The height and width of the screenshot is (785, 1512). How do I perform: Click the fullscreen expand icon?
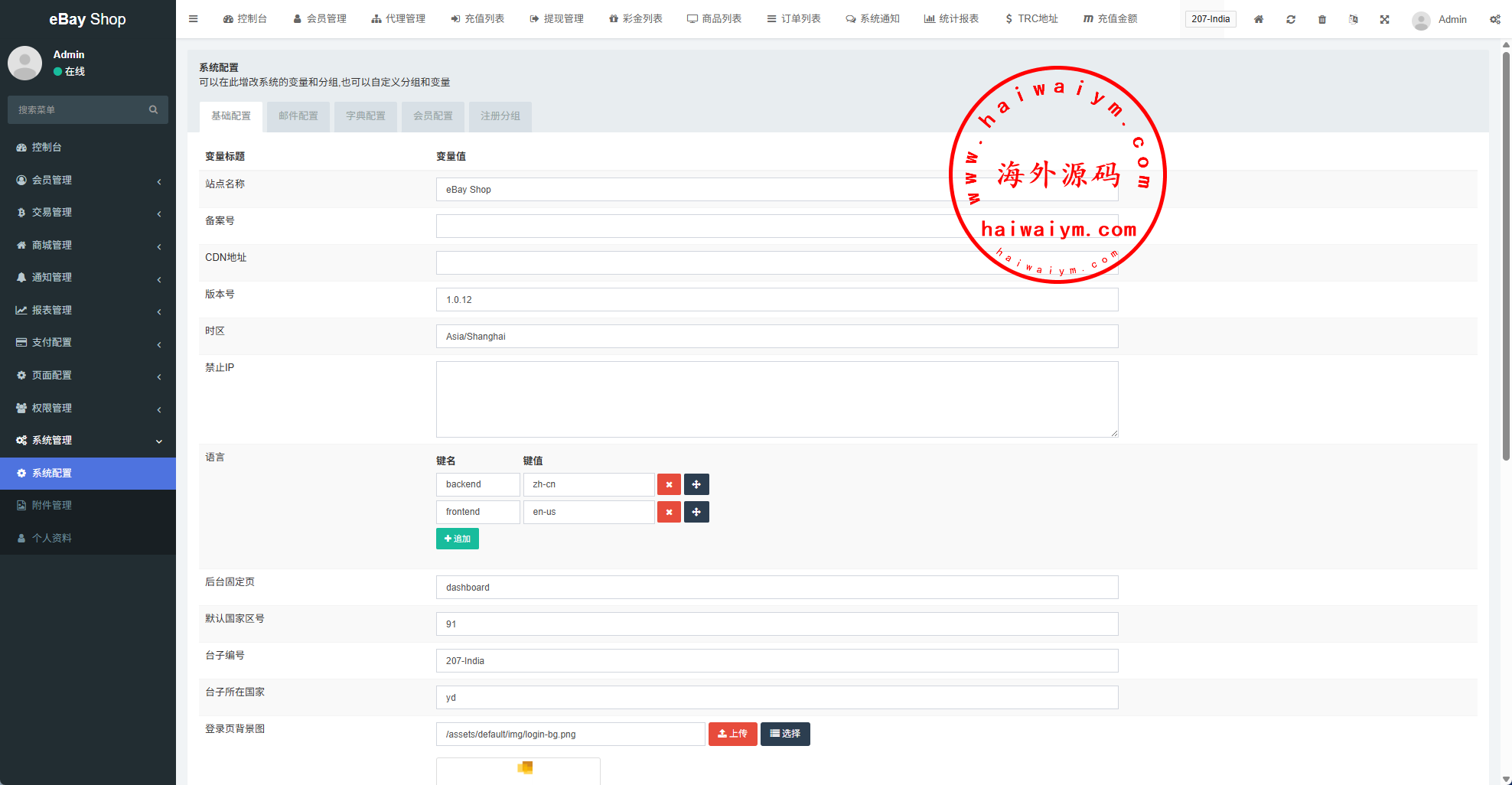(1385, 19)
